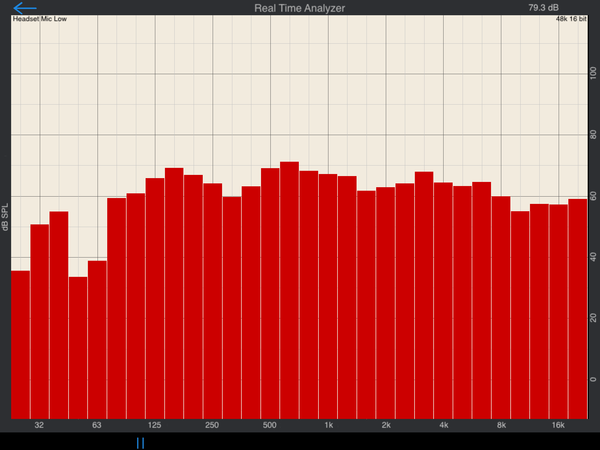Click the 48k 16 bit label
Screen dimensions: 600x450
click(571, 19)
